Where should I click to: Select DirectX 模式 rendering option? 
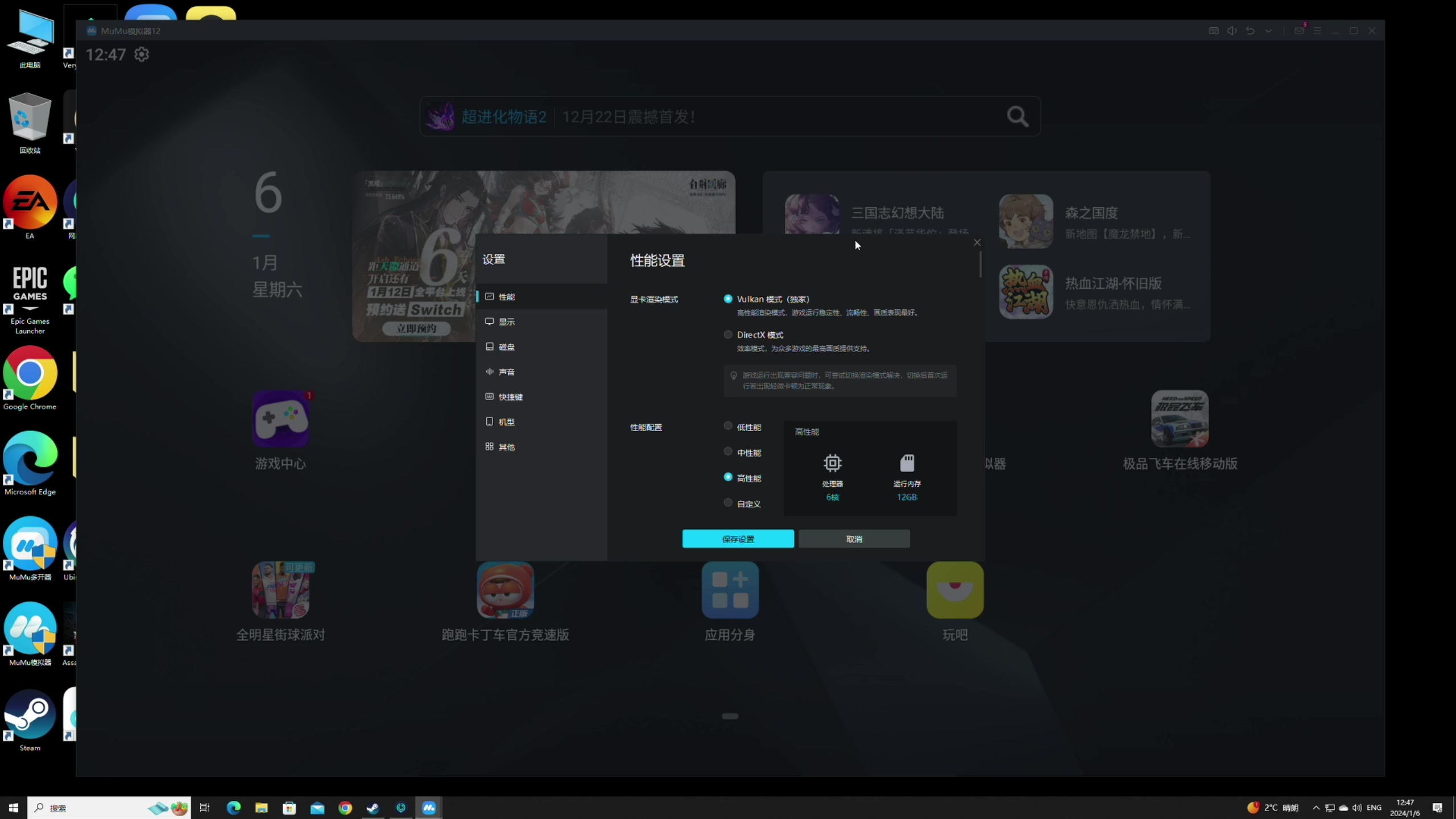pyautogui.click(x=728, y=335)
